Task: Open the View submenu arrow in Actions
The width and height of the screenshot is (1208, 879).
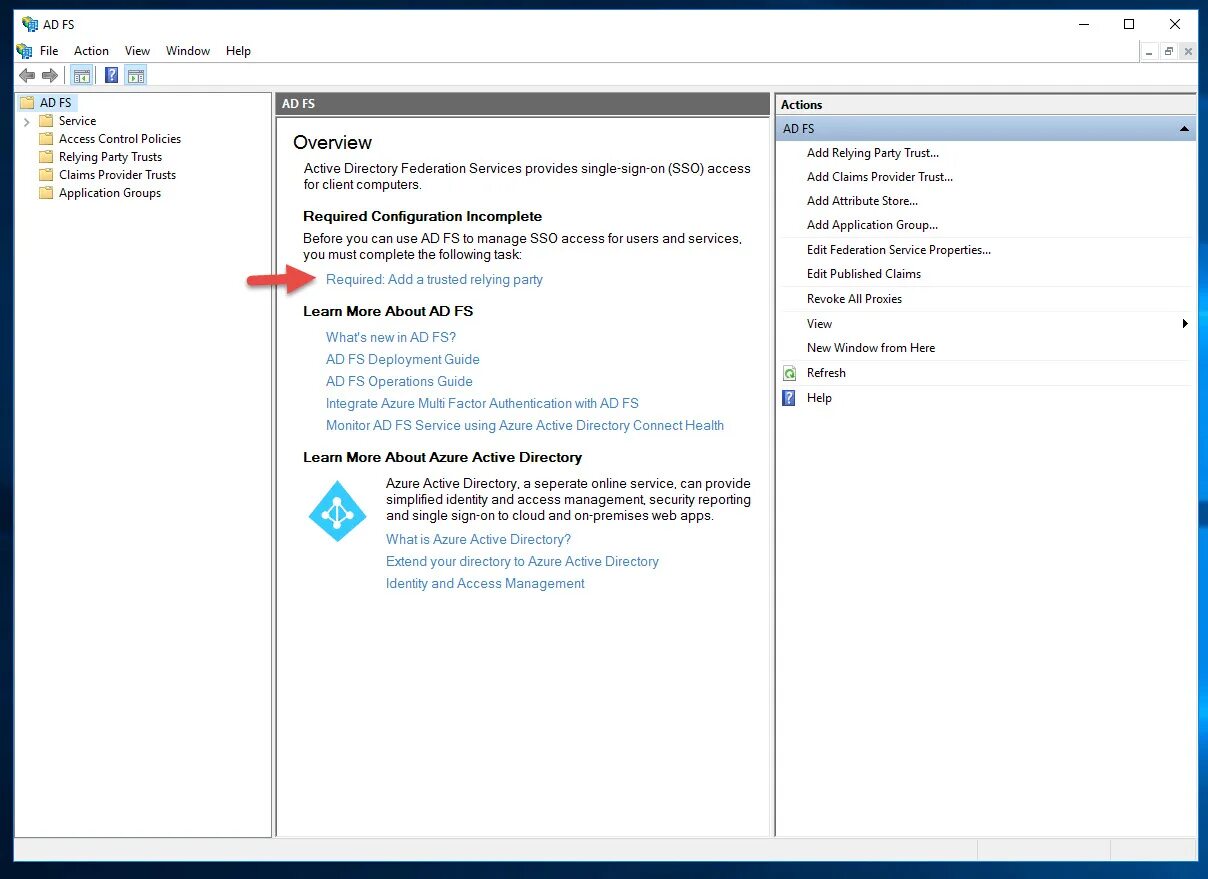Action: point(1185,324)
